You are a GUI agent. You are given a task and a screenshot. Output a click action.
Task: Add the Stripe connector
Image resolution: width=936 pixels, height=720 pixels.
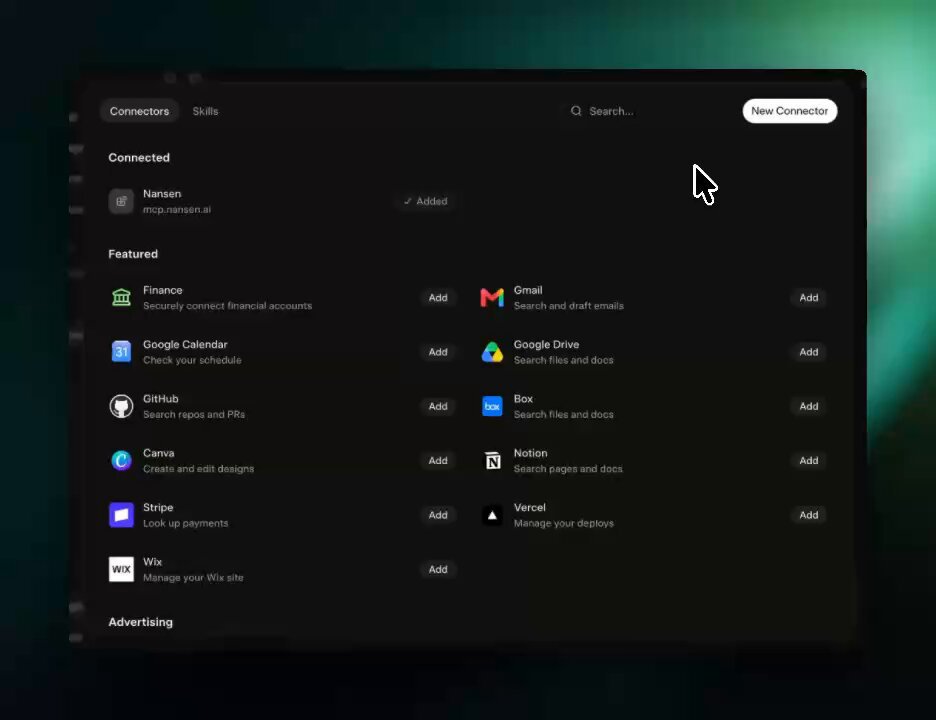click(438, 515)
